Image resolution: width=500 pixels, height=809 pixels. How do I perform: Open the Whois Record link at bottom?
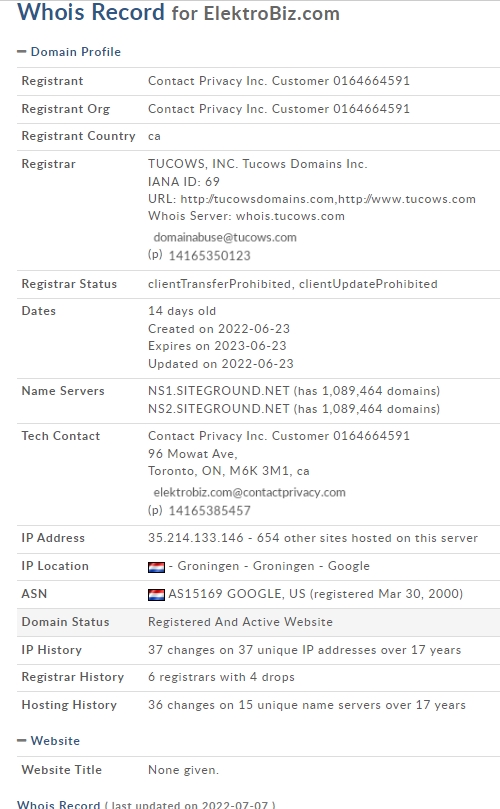tap(58, 804)
